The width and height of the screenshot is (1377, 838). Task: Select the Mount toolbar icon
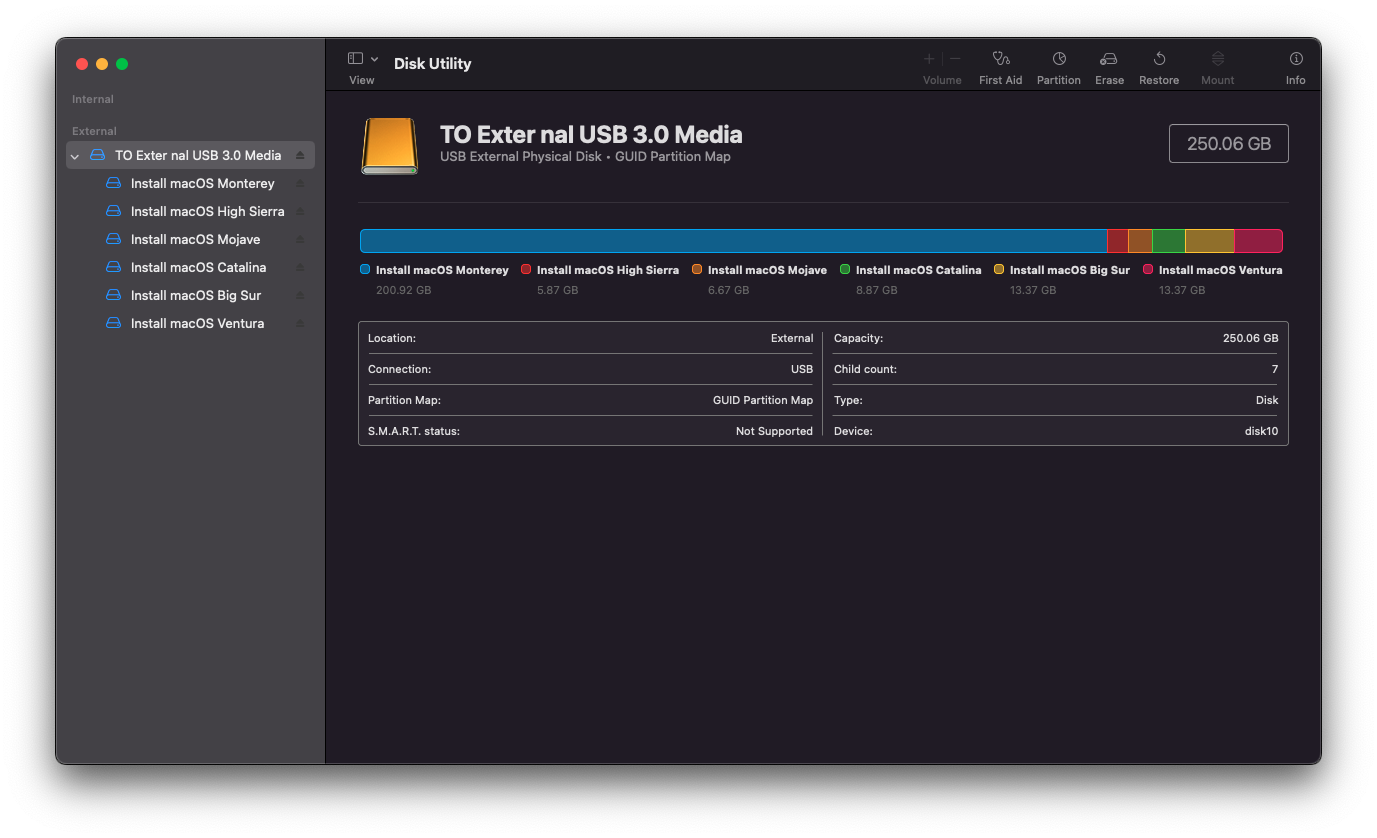(x=1218, y=59)
